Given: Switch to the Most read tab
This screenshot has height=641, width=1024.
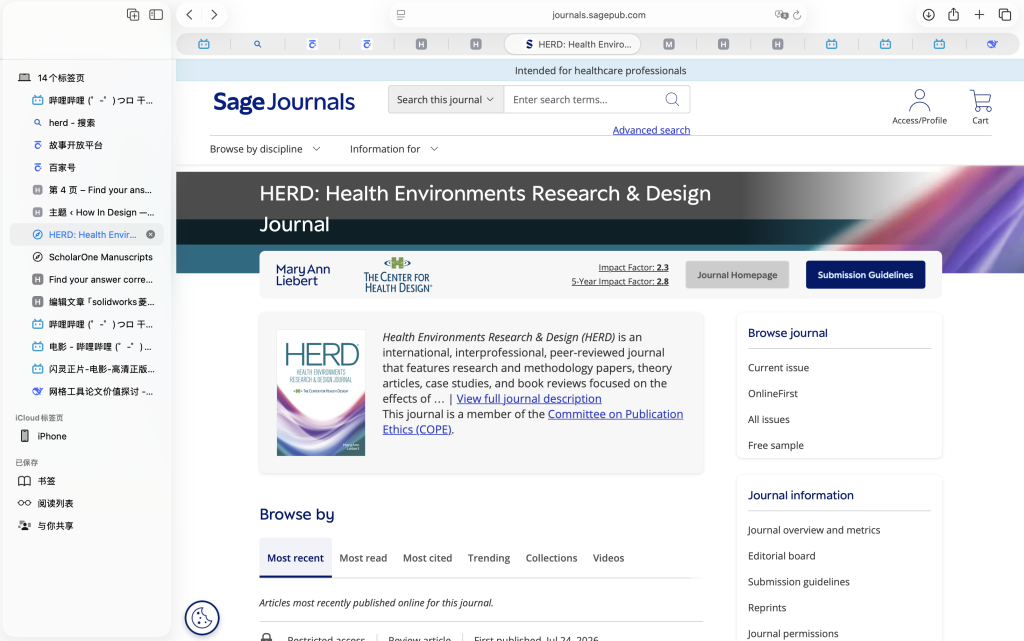Looking at the screenshot, I should click(x=363, y=558).
